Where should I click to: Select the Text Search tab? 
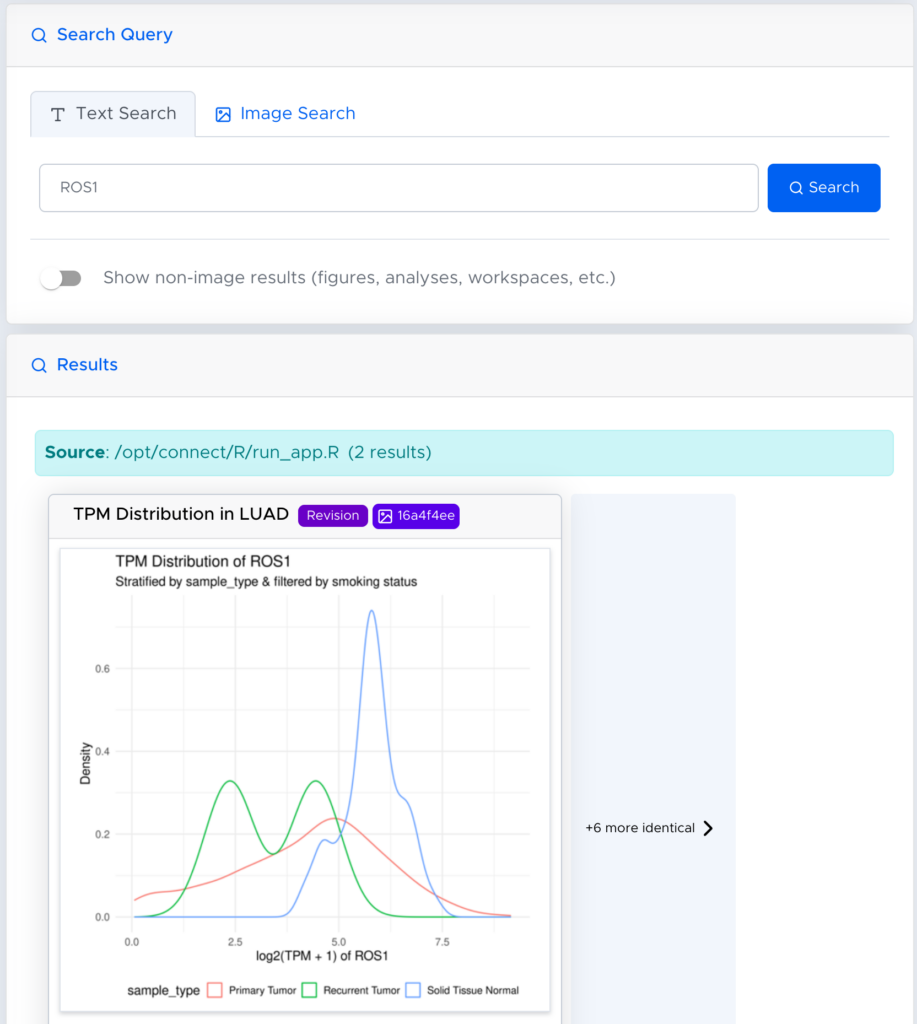click(x=113, y=114)
